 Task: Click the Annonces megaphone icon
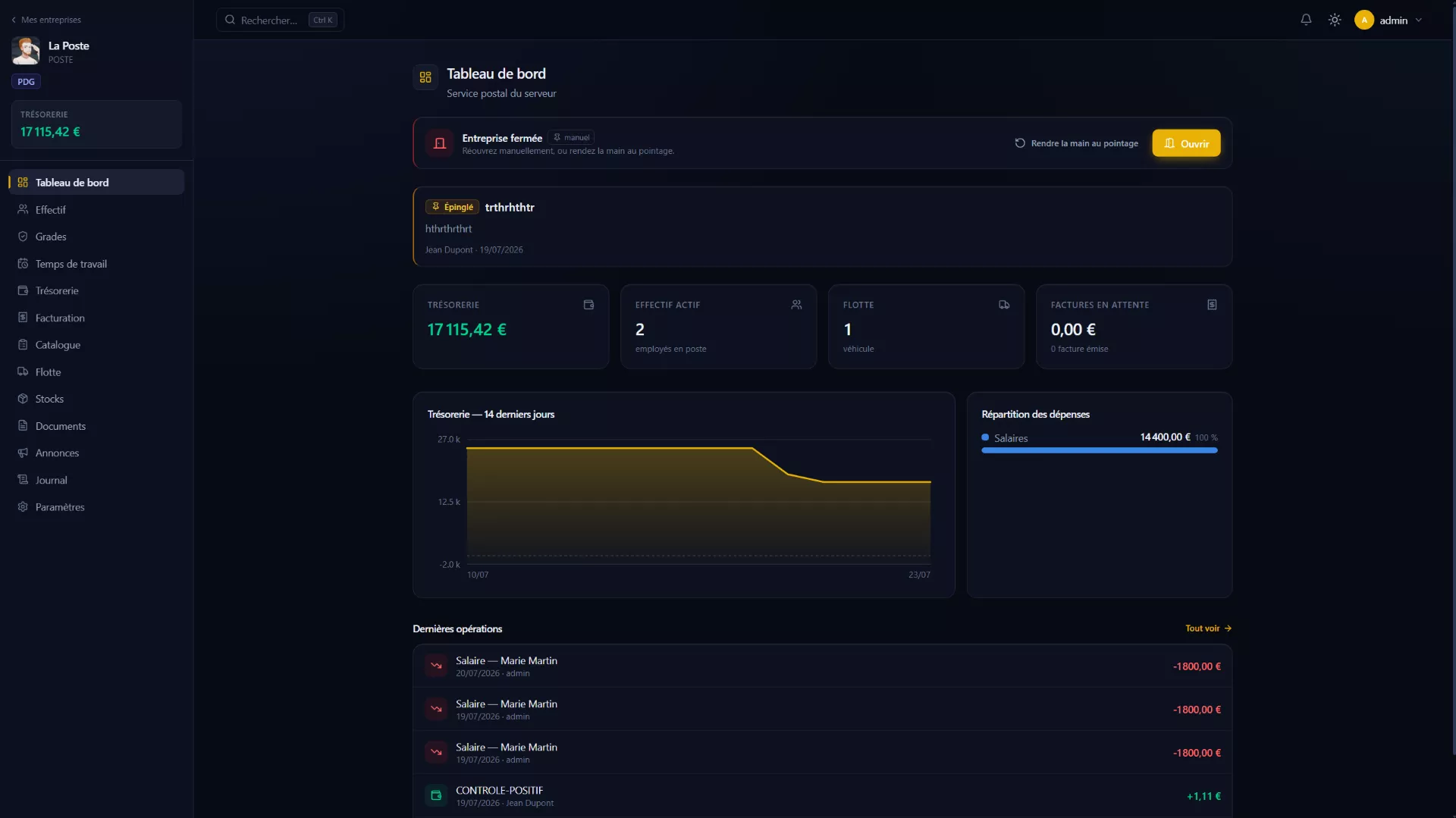click(x=23, y=453)
